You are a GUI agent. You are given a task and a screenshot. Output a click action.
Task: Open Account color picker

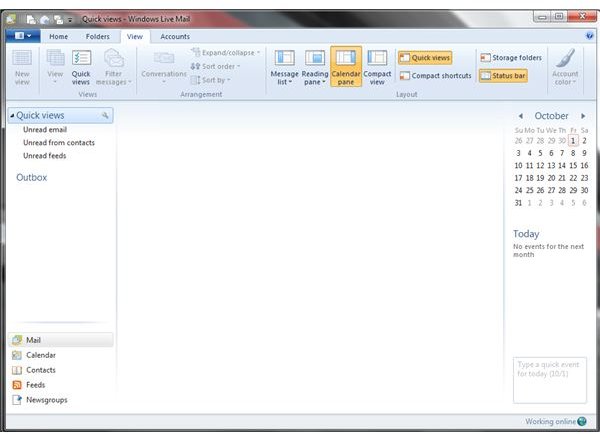(565, 67)
